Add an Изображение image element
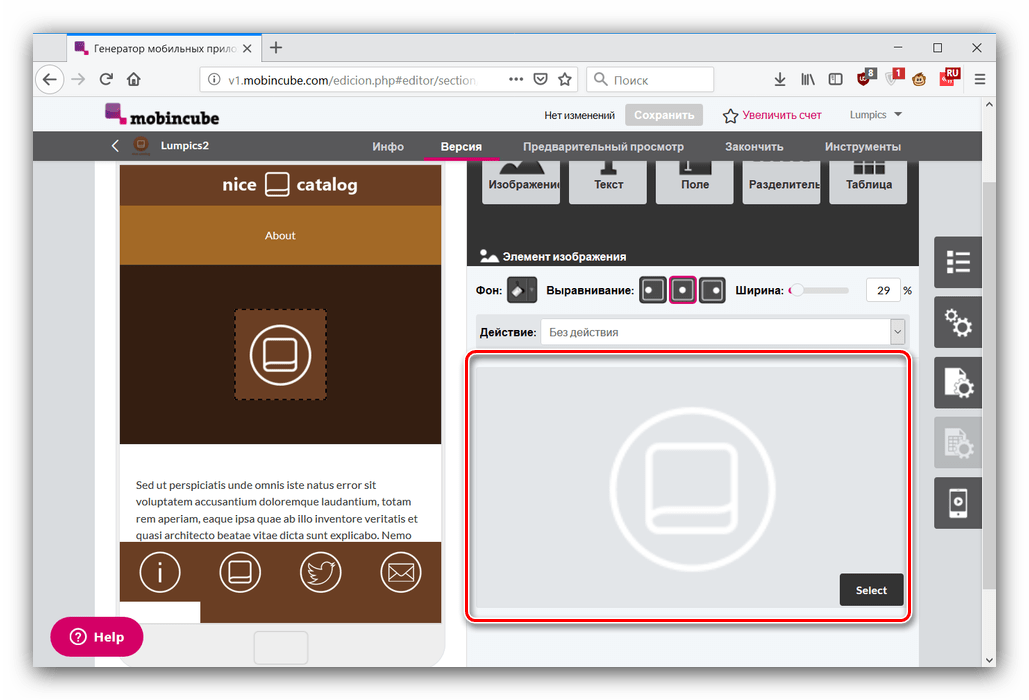The height and width of the screenshot is (700, 1029). [x=521, y=182]
